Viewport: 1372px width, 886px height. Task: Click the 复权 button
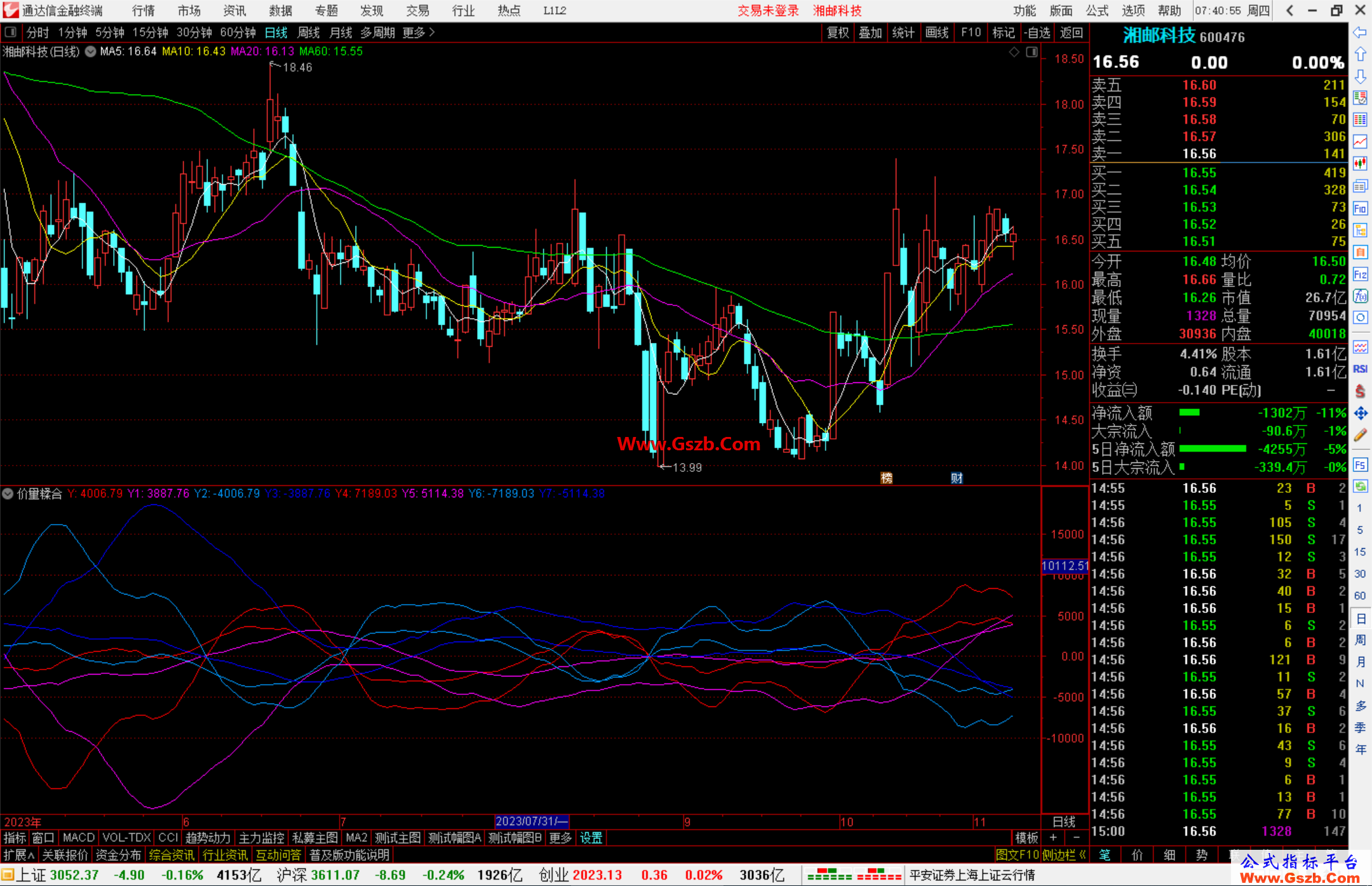pyautogui.click(x=838, y=32)
